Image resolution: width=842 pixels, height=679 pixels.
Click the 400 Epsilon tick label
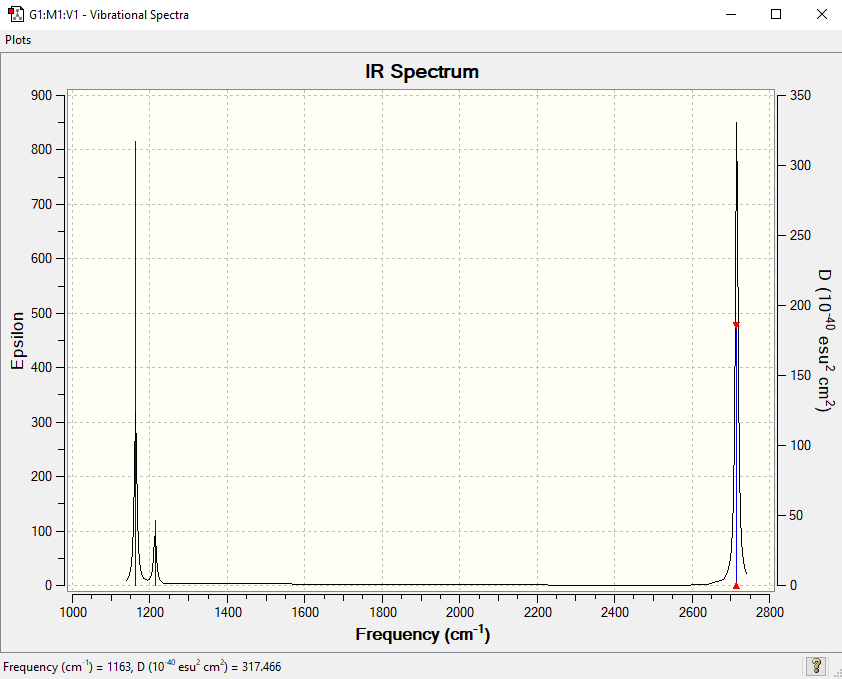click(42, 367)
